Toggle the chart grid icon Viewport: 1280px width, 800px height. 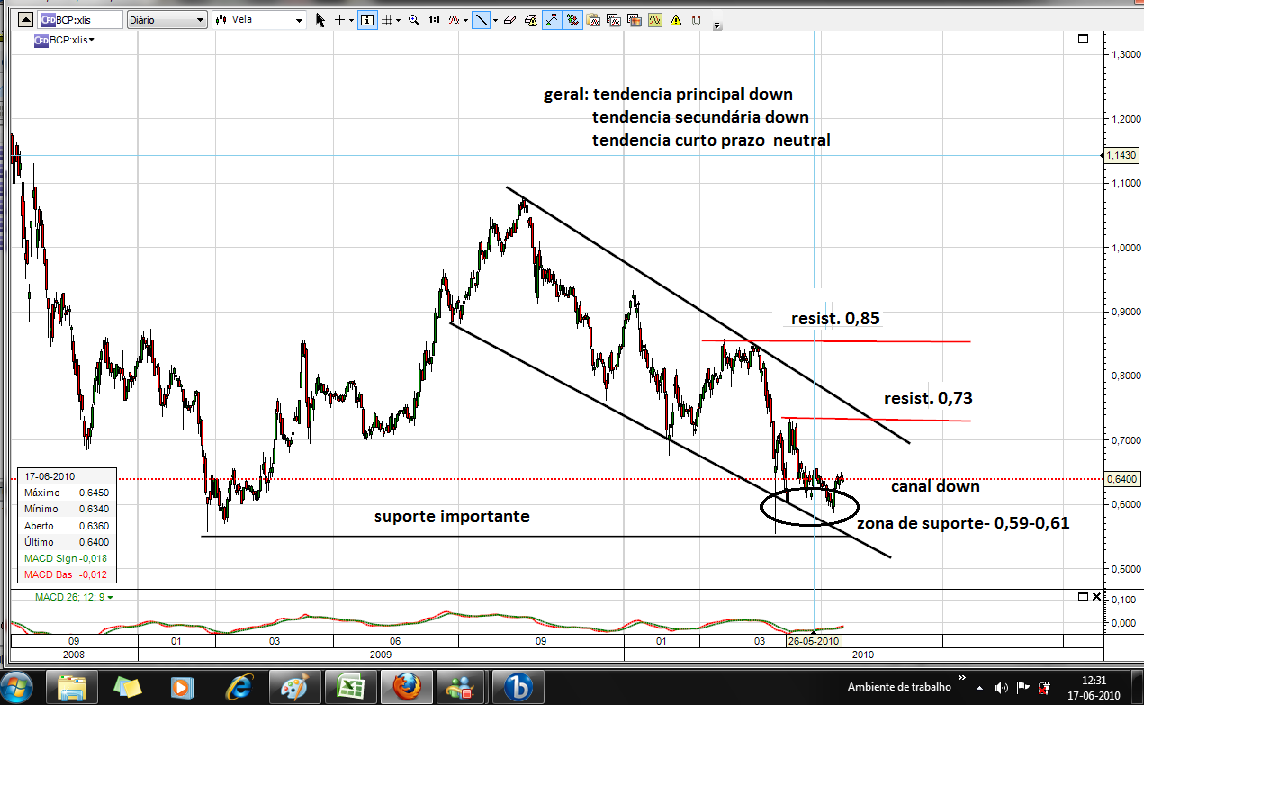pyautogui.click(x=386, y=19)
